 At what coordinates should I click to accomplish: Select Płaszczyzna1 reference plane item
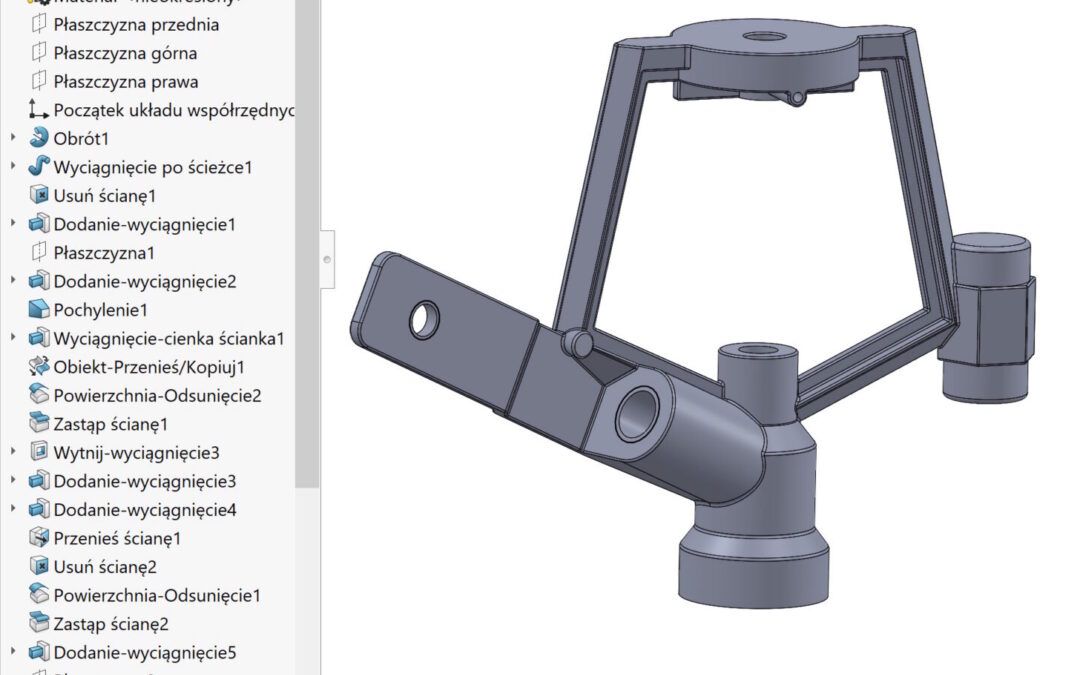coord(104,253)
